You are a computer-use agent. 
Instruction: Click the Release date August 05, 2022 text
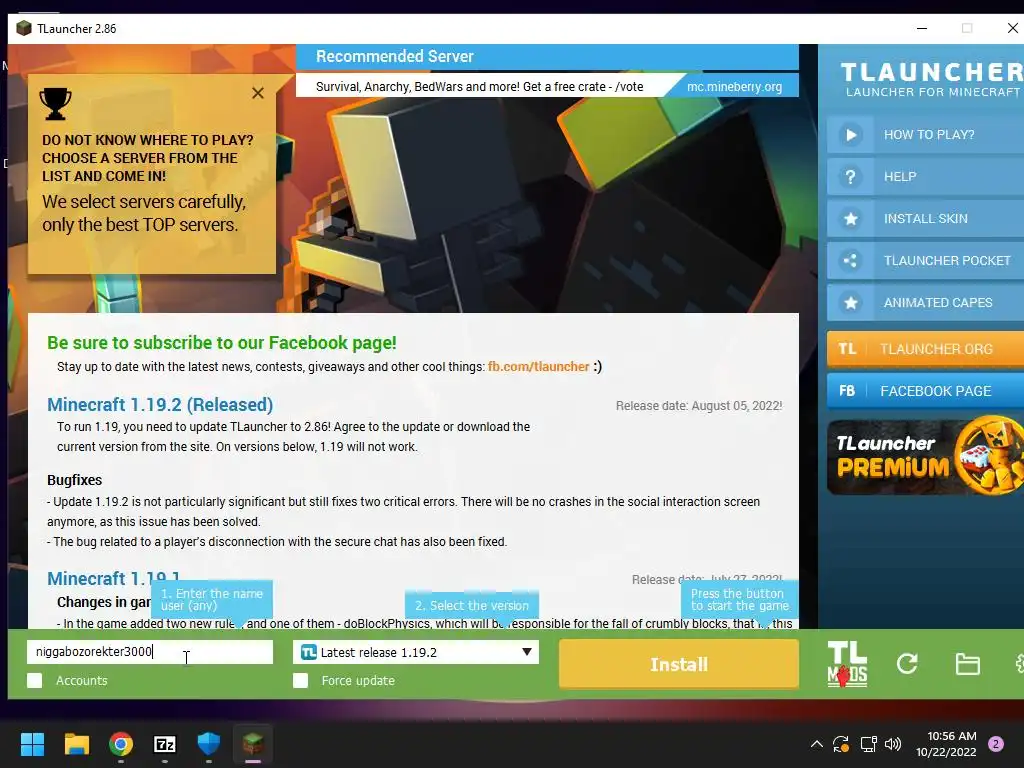click(699, 406)
